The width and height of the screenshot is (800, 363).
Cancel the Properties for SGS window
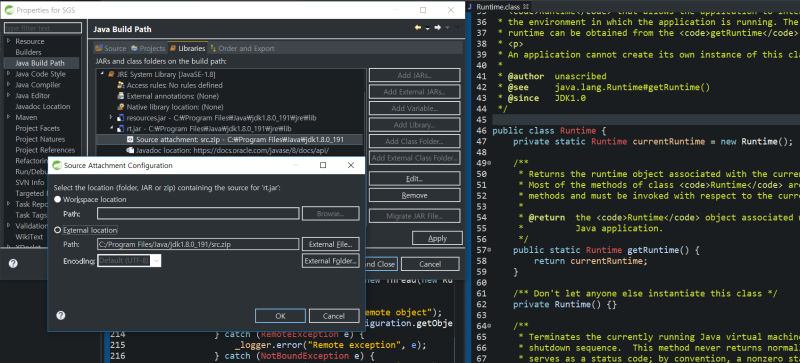[x=430, y=264]
